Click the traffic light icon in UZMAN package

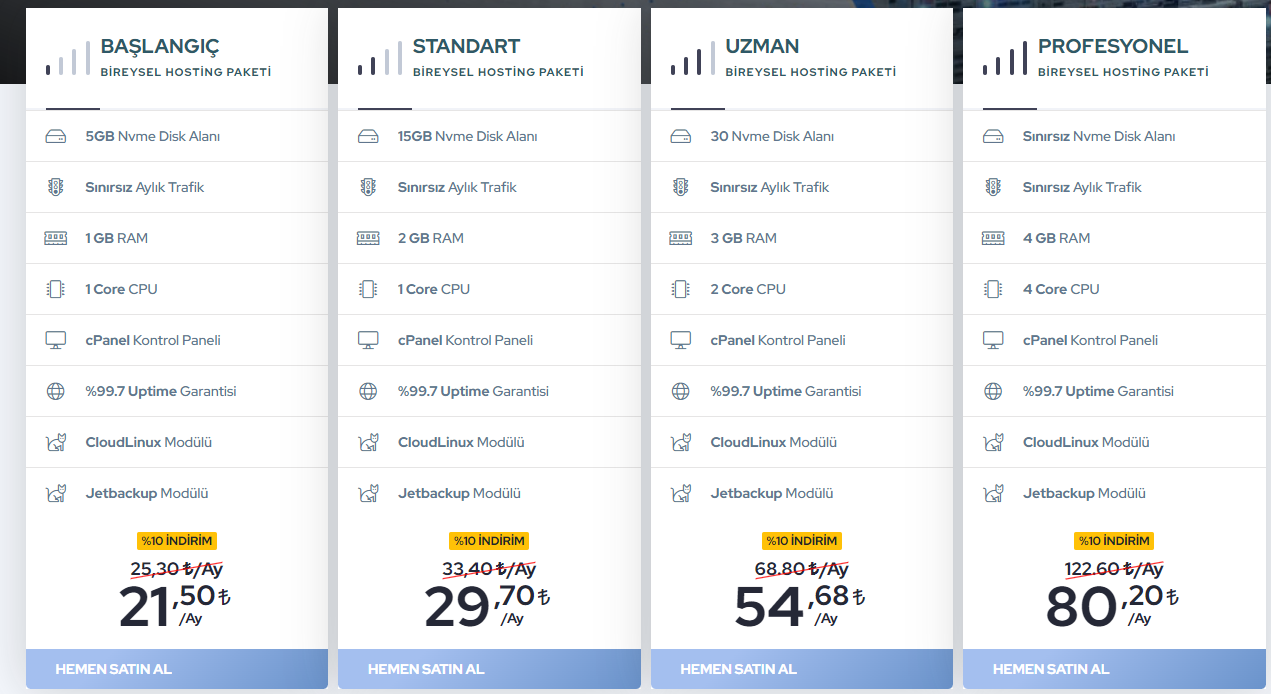click(681, 187)
